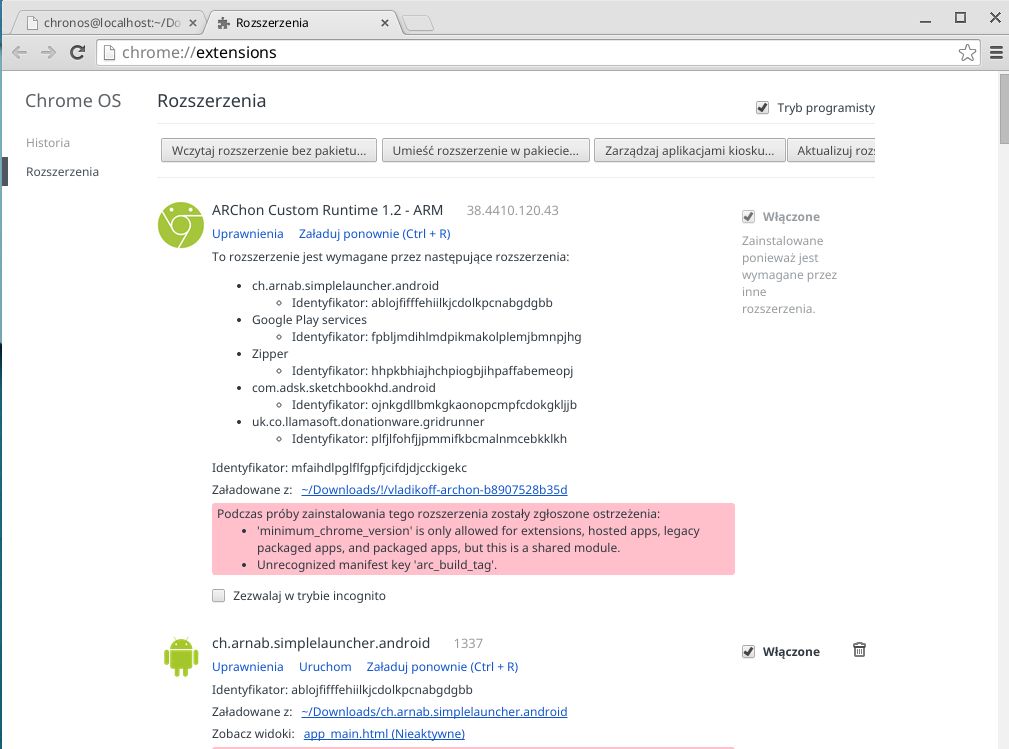Delete ch.arnab.simplelauncher using the trash icon
The image size is (1009, 749).
pos(858,650)
